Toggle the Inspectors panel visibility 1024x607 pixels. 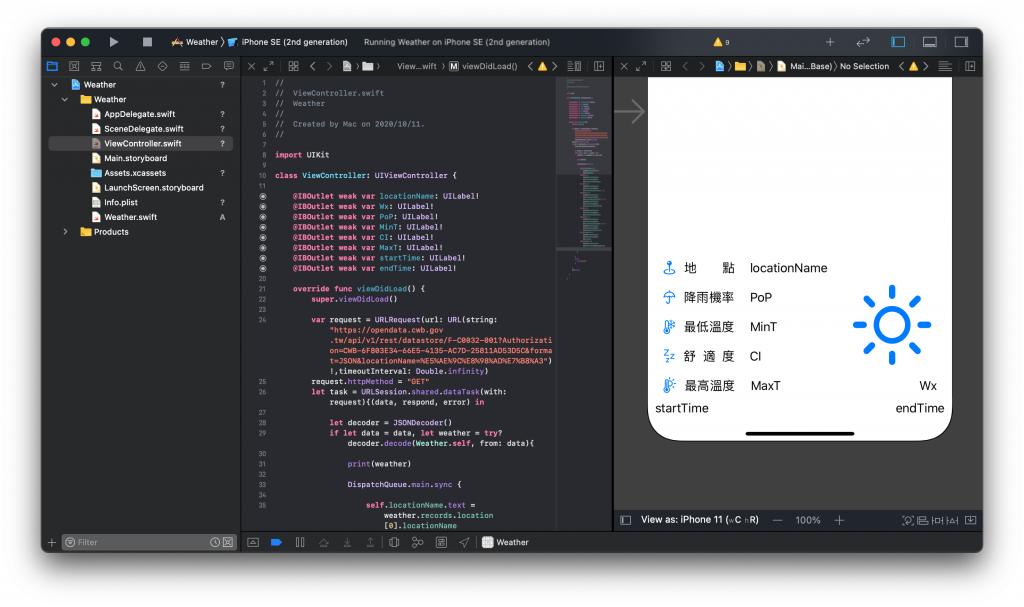[961, 42]
